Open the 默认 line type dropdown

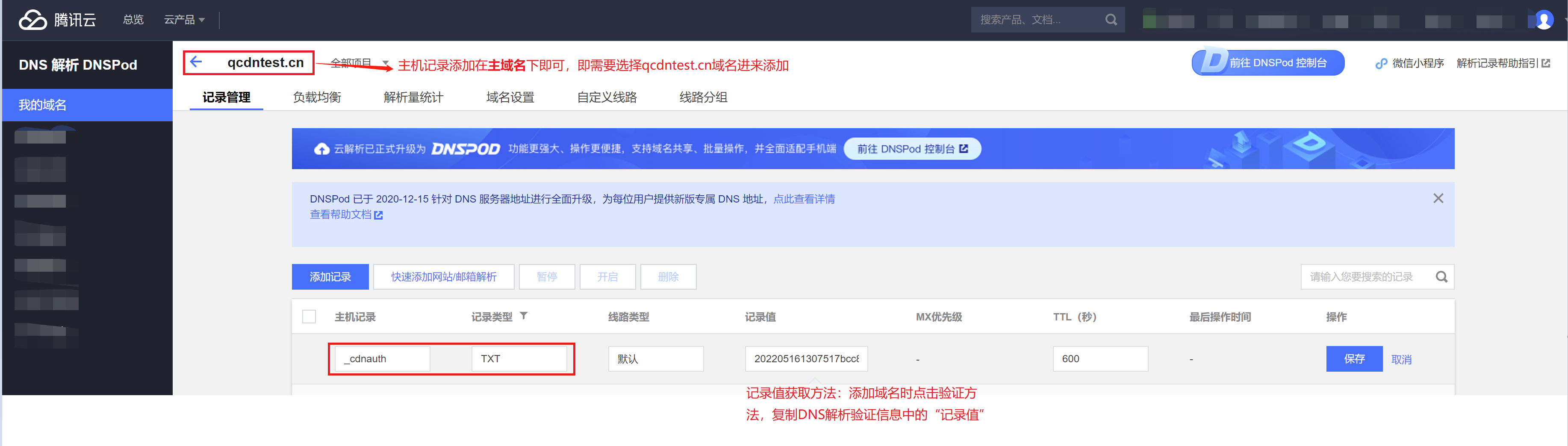coord(656,359)
